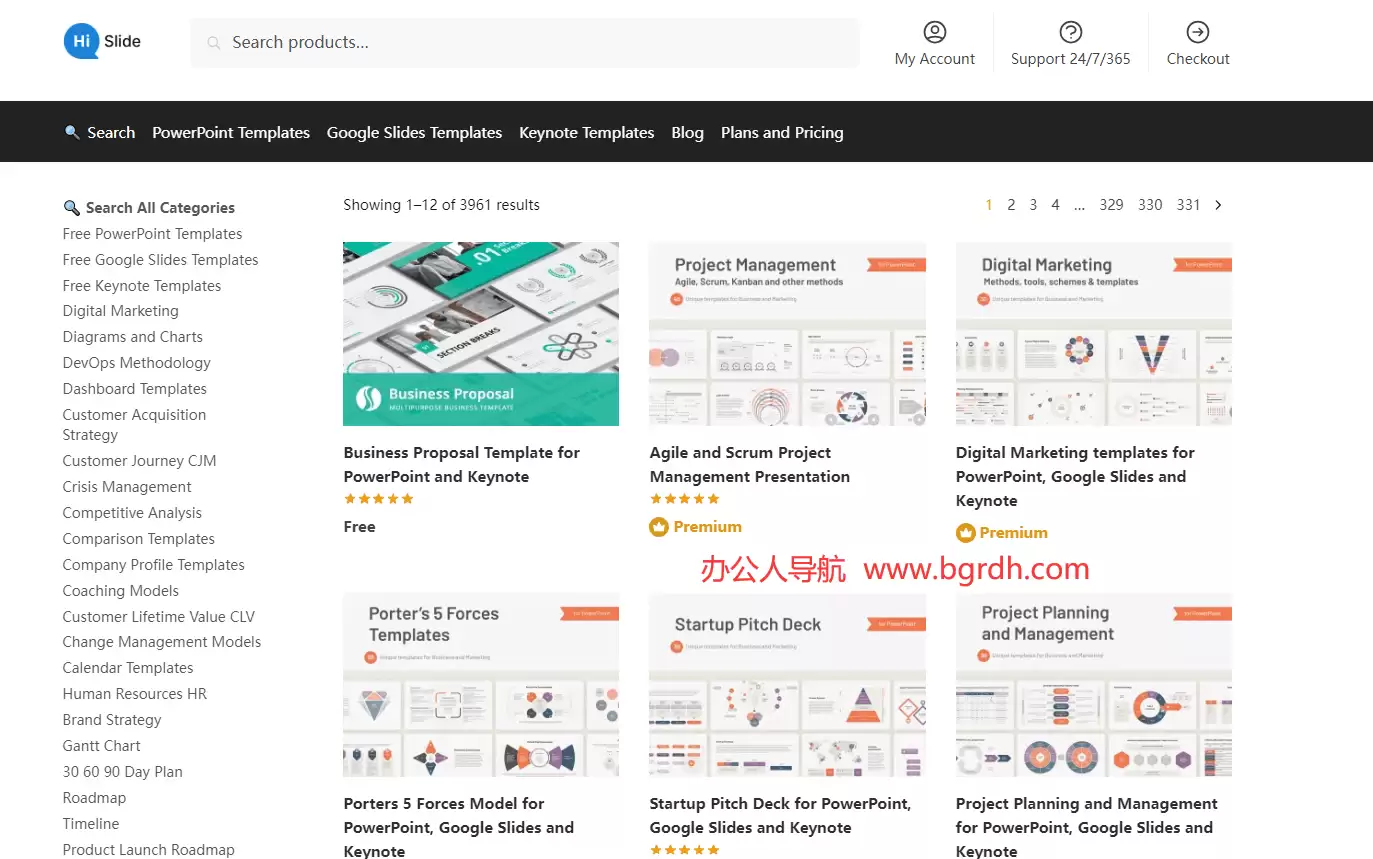The image size is (1373, 859).
Task: Open the Free PowerPoint Templates category
Action: [x=152, y=234]
